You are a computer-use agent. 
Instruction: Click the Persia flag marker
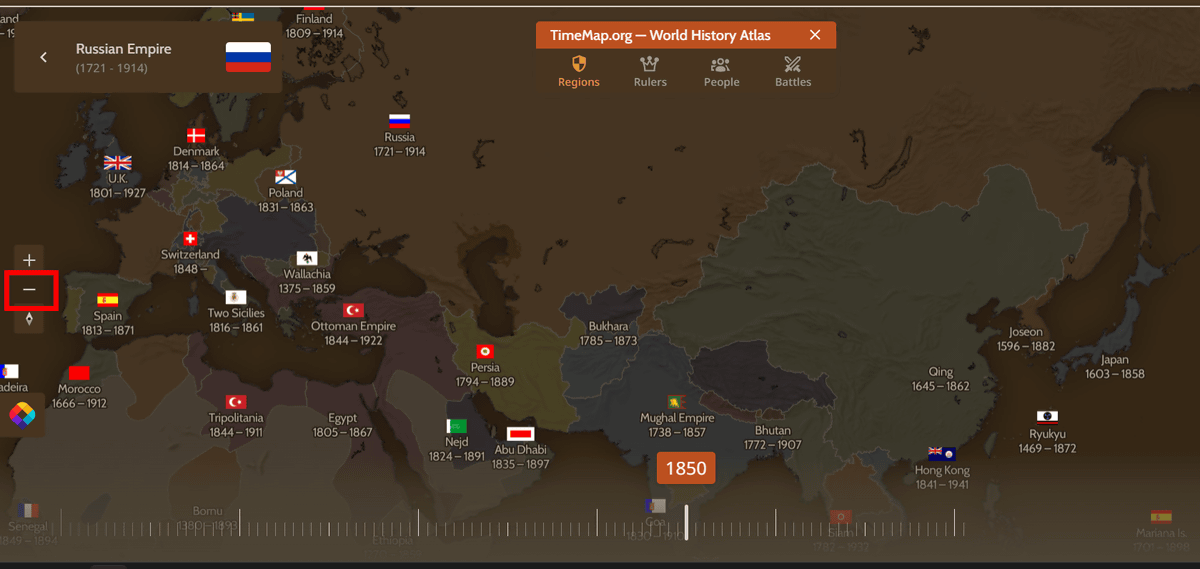(485, 351)
